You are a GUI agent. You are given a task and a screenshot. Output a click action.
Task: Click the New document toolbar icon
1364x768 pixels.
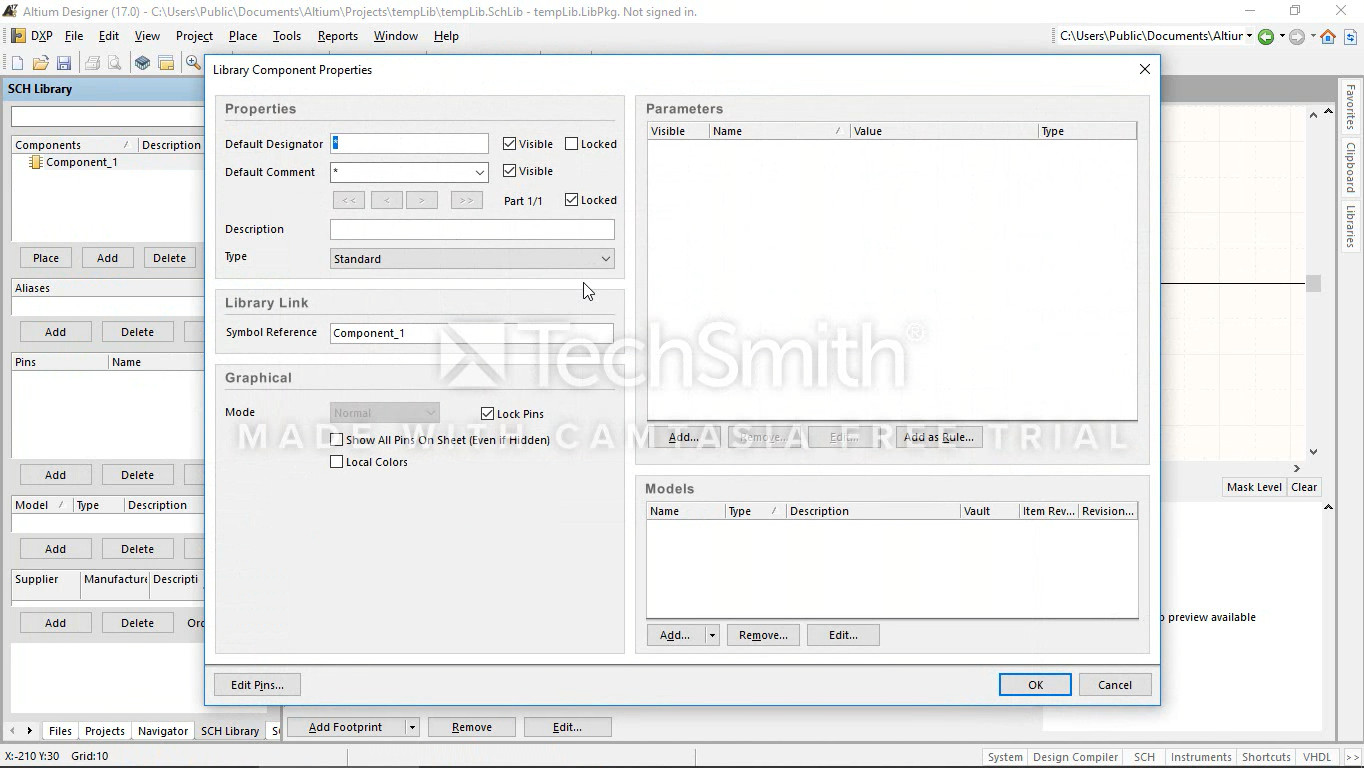click(x=17, y=63)
